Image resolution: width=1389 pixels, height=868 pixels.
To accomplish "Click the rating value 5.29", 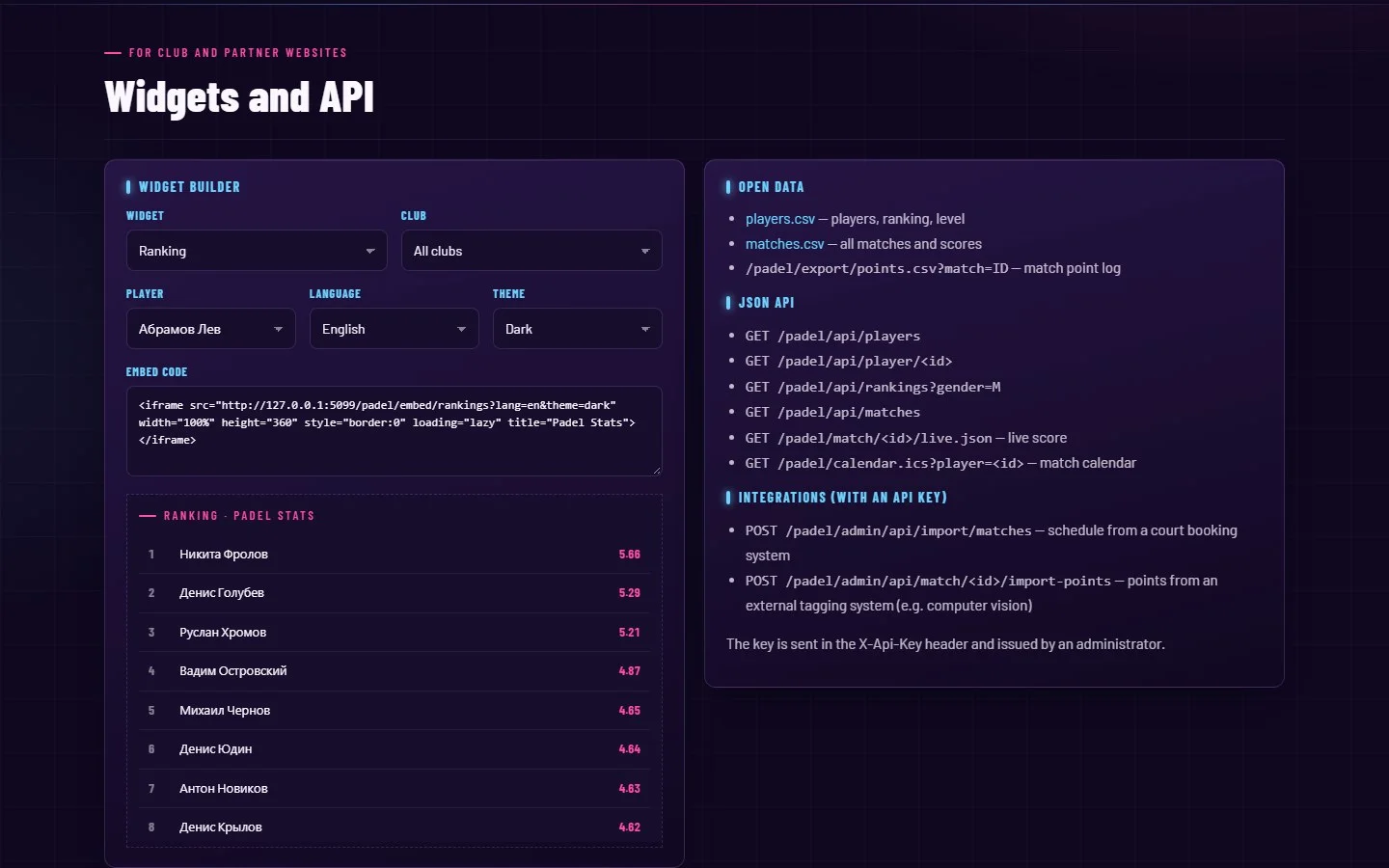I will click(630, 593).
